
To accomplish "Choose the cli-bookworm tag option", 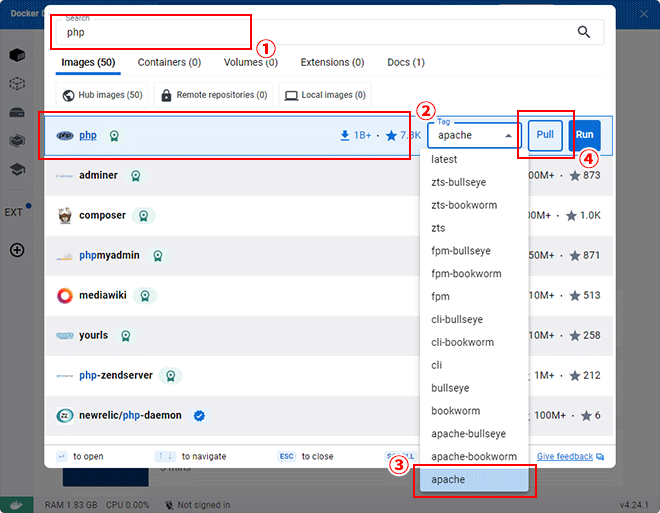I will [474, 342].
